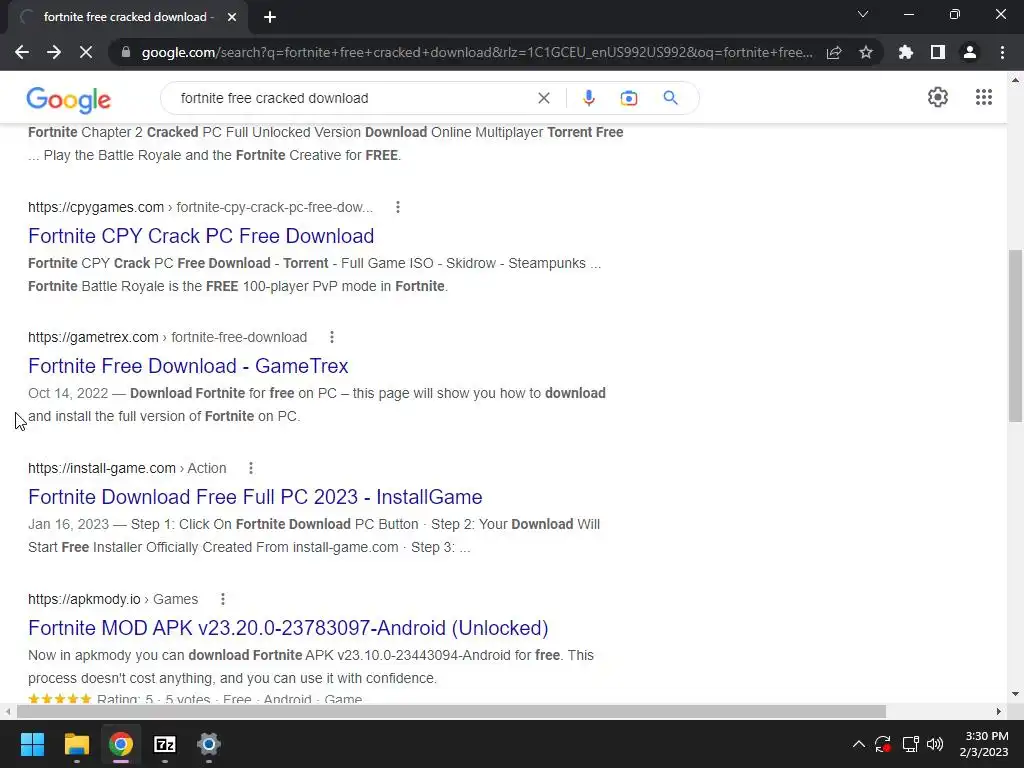Open the tab search dropdown arrow

pyautogui.click(x=863, y=14)
